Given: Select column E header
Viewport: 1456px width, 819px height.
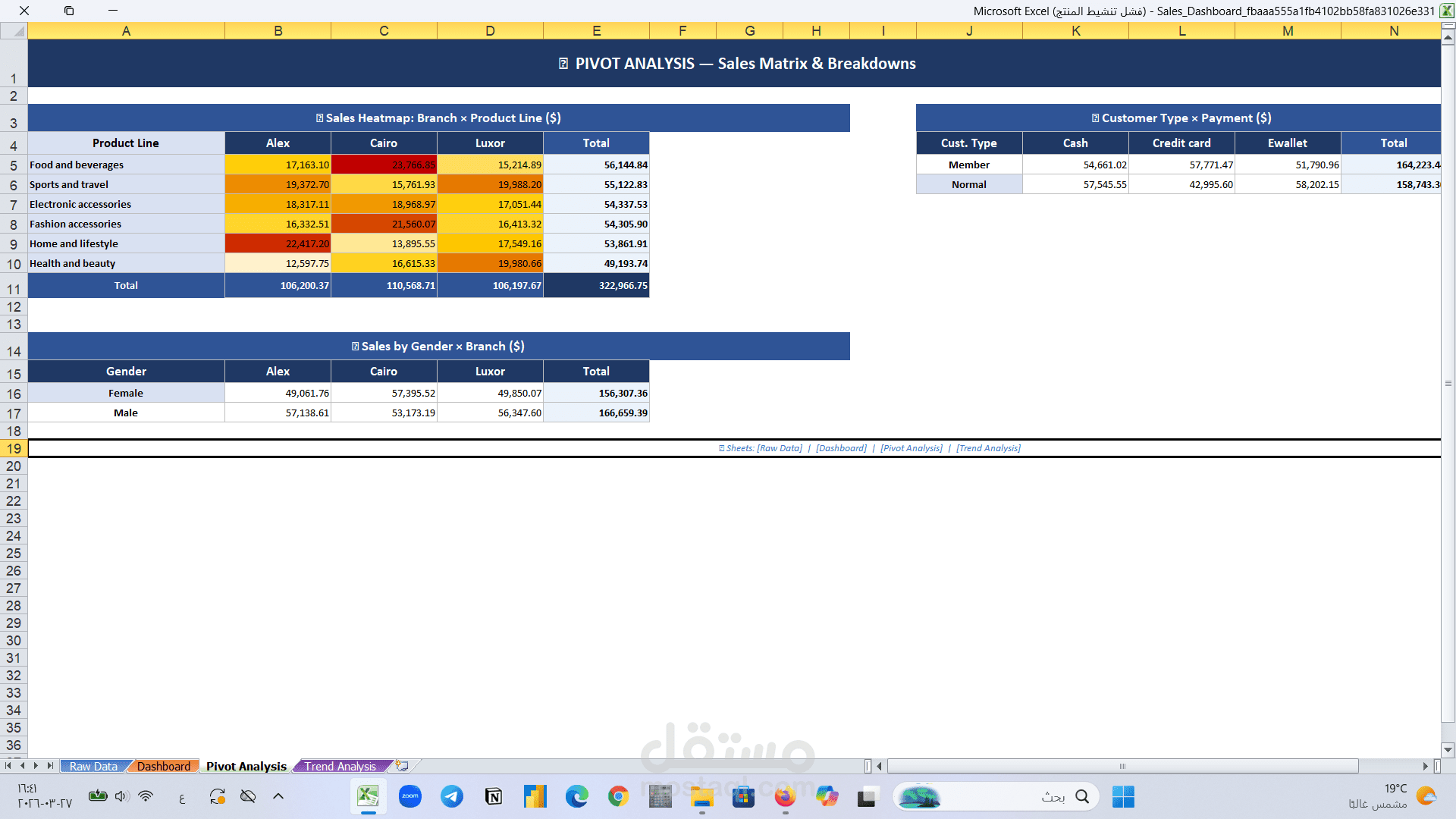Looking at the screenshot, I should [596, 31].
